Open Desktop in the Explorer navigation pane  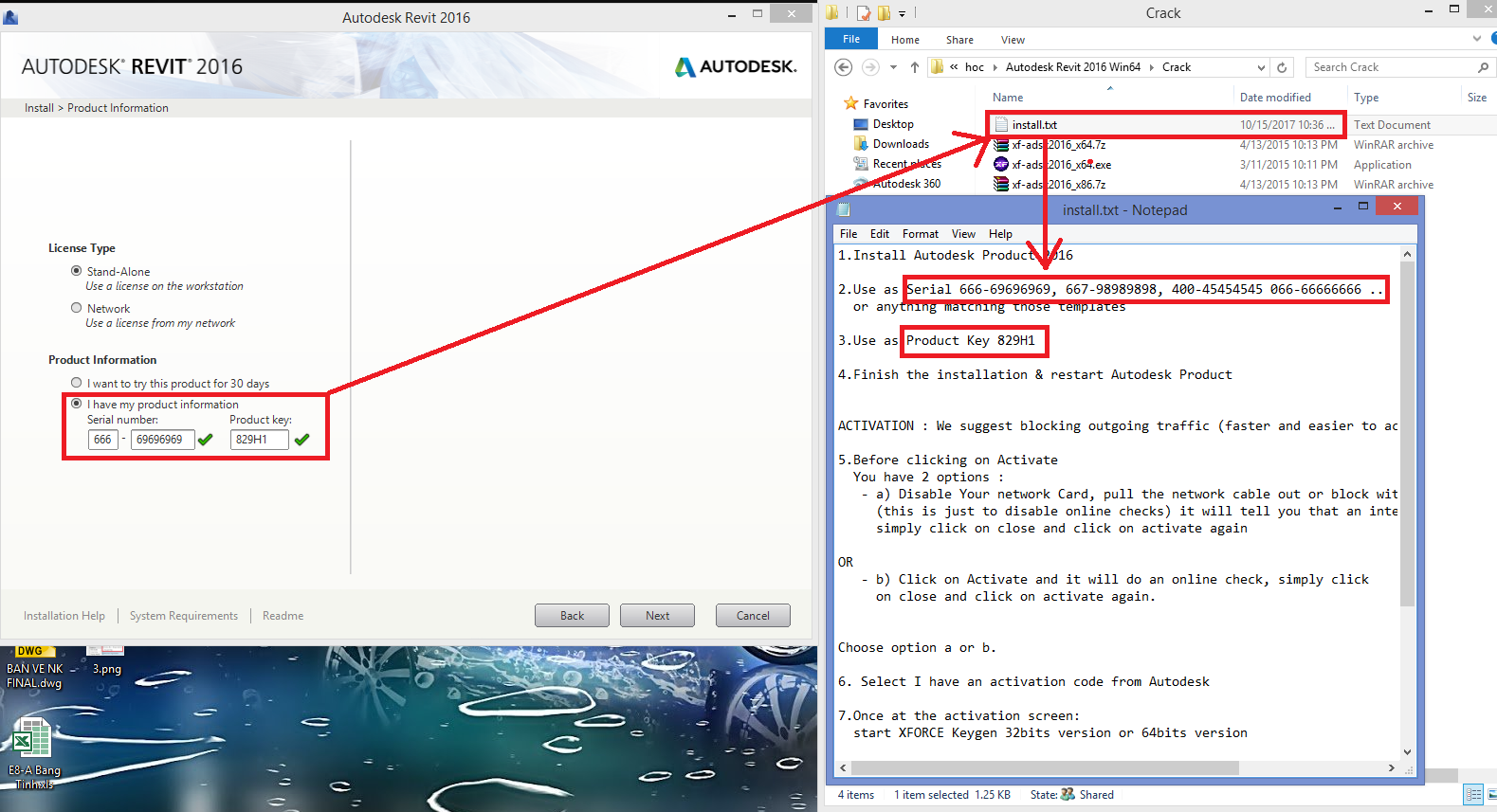(893, 124)
